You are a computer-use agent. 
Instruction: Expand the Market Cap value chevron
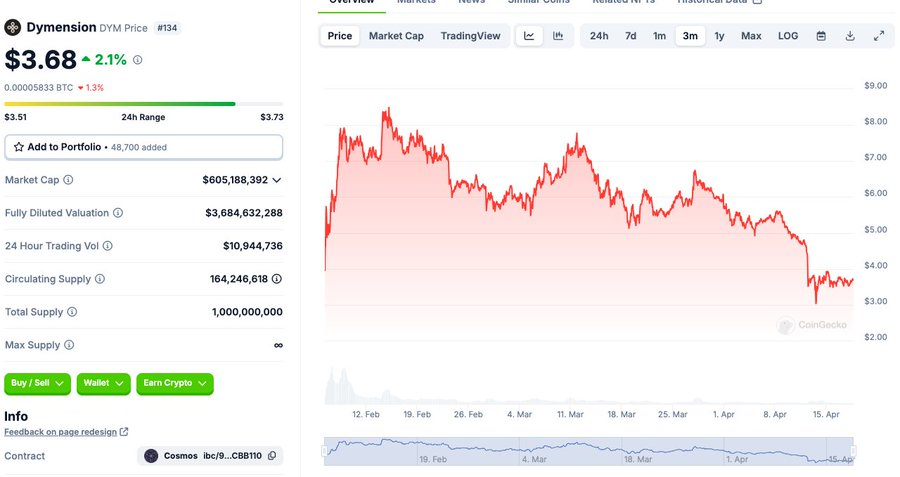click(x=277, y=180)
